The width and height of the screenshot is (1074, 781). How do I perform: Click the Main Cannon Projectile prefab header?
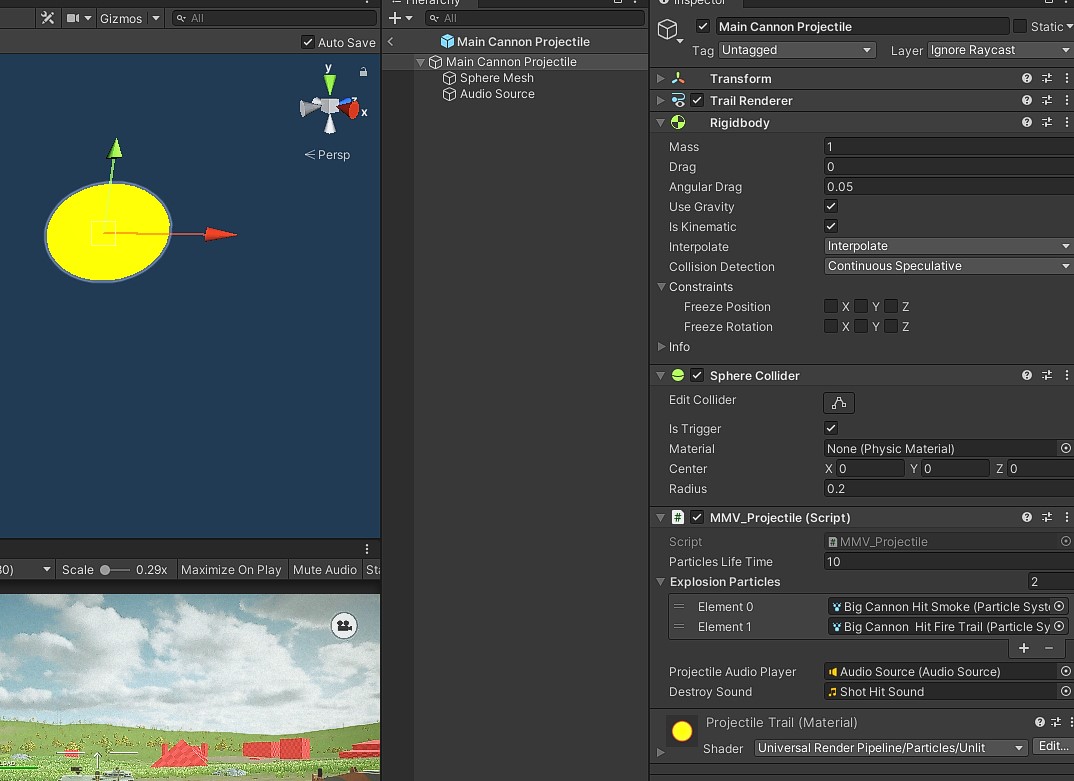515,42
